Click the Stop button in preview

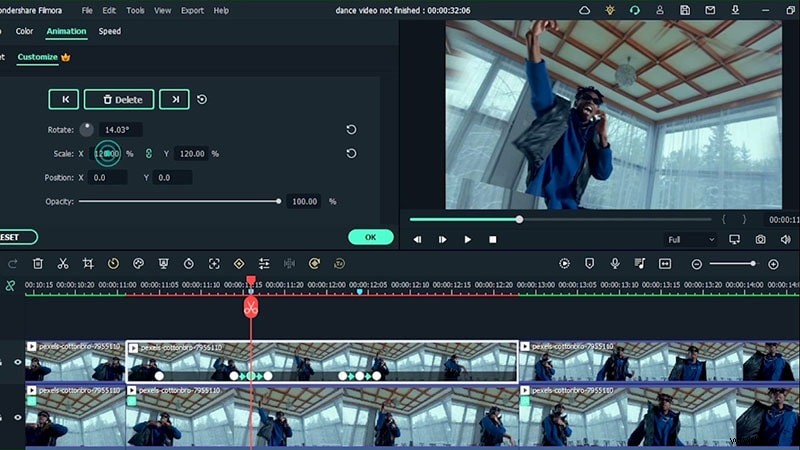point(492,239)
